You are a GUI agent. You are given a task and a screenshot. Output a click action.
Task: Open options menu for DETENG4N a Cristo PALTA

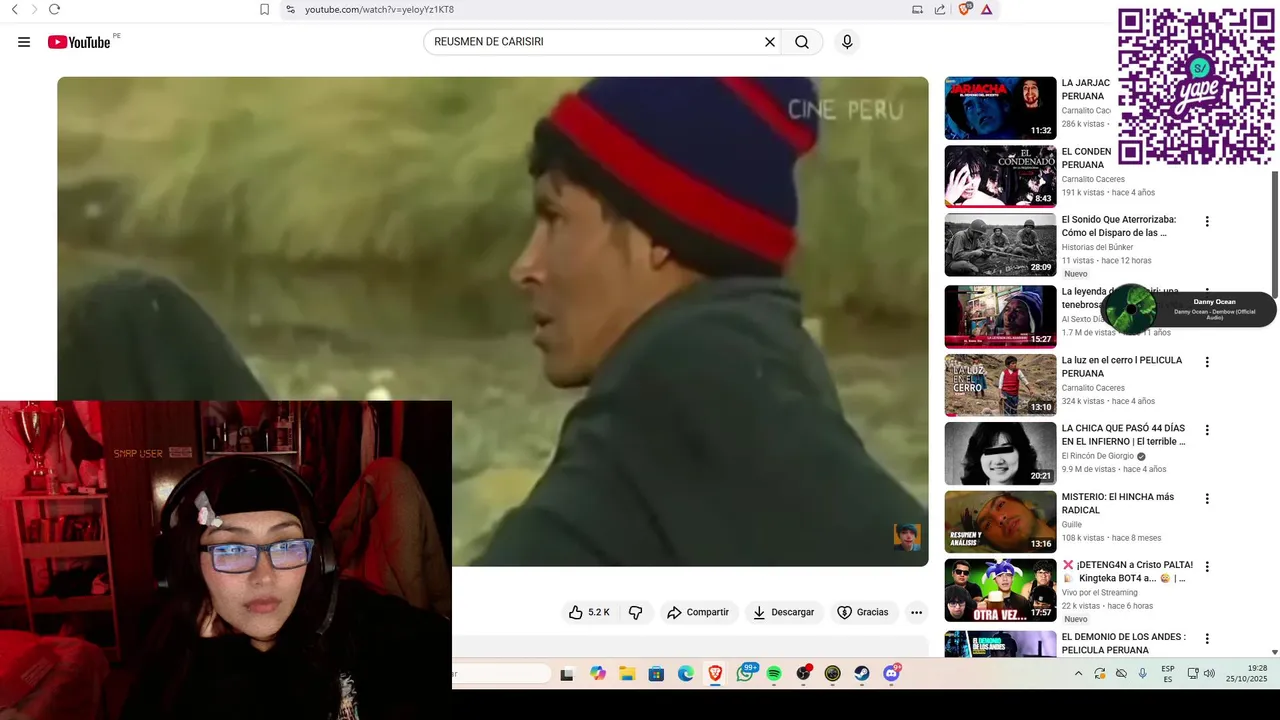pos(1207,566)
